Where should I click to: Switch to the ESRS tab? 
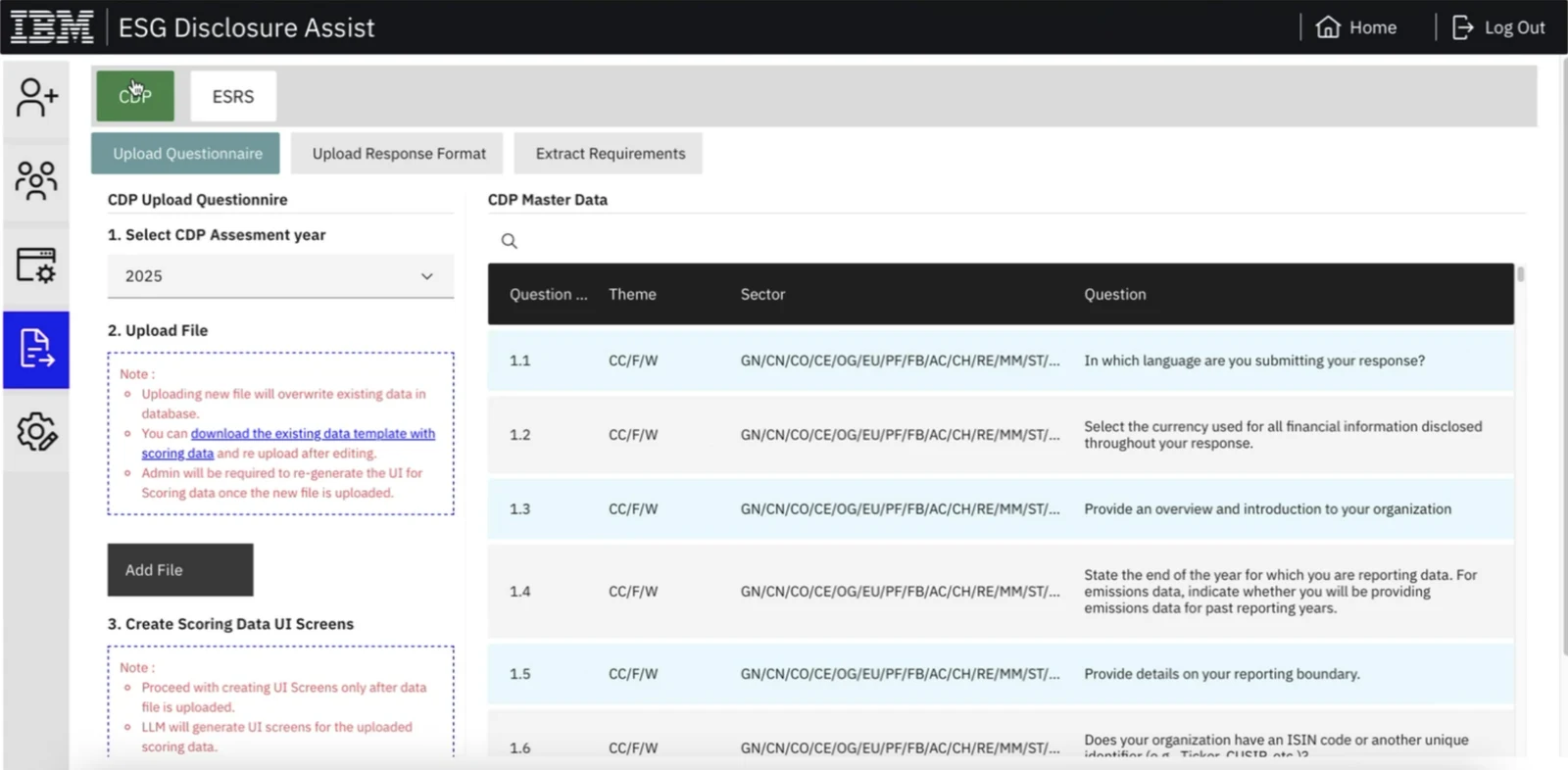coord(233,96)
